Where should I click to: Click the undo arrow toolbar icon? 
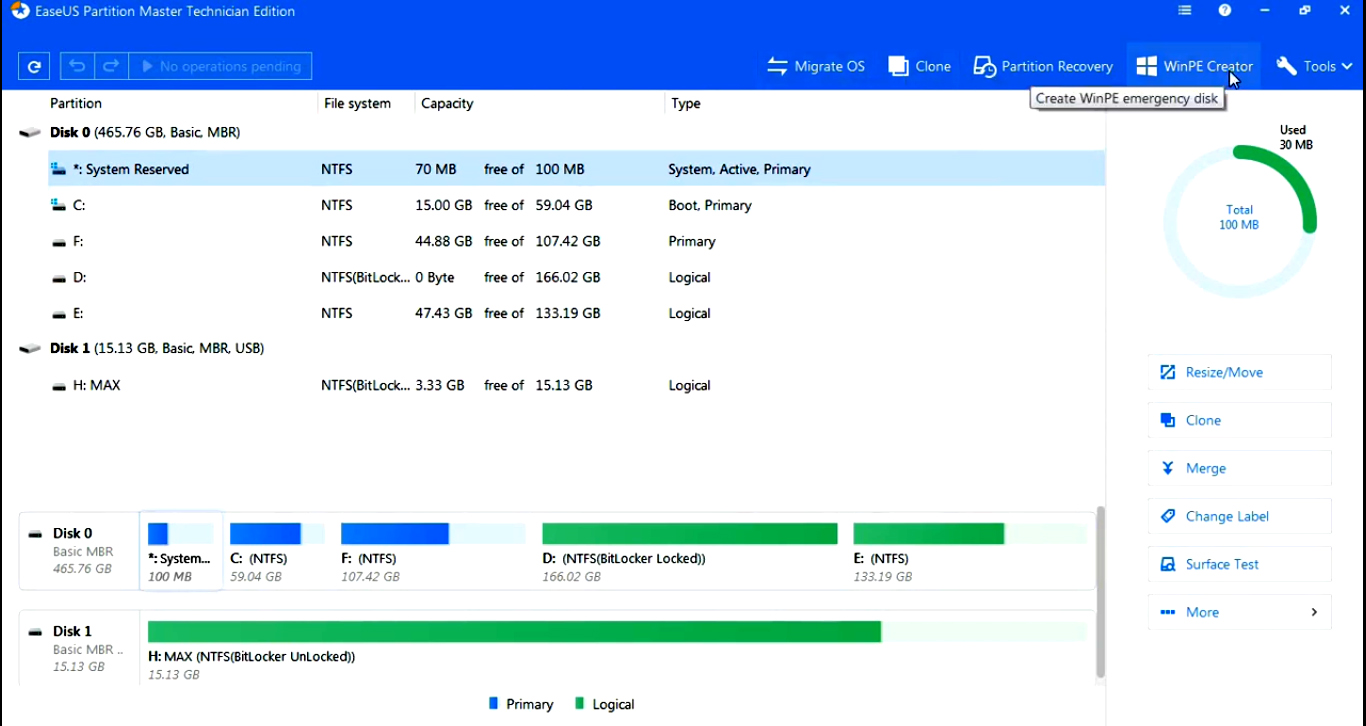click(77, 66)
